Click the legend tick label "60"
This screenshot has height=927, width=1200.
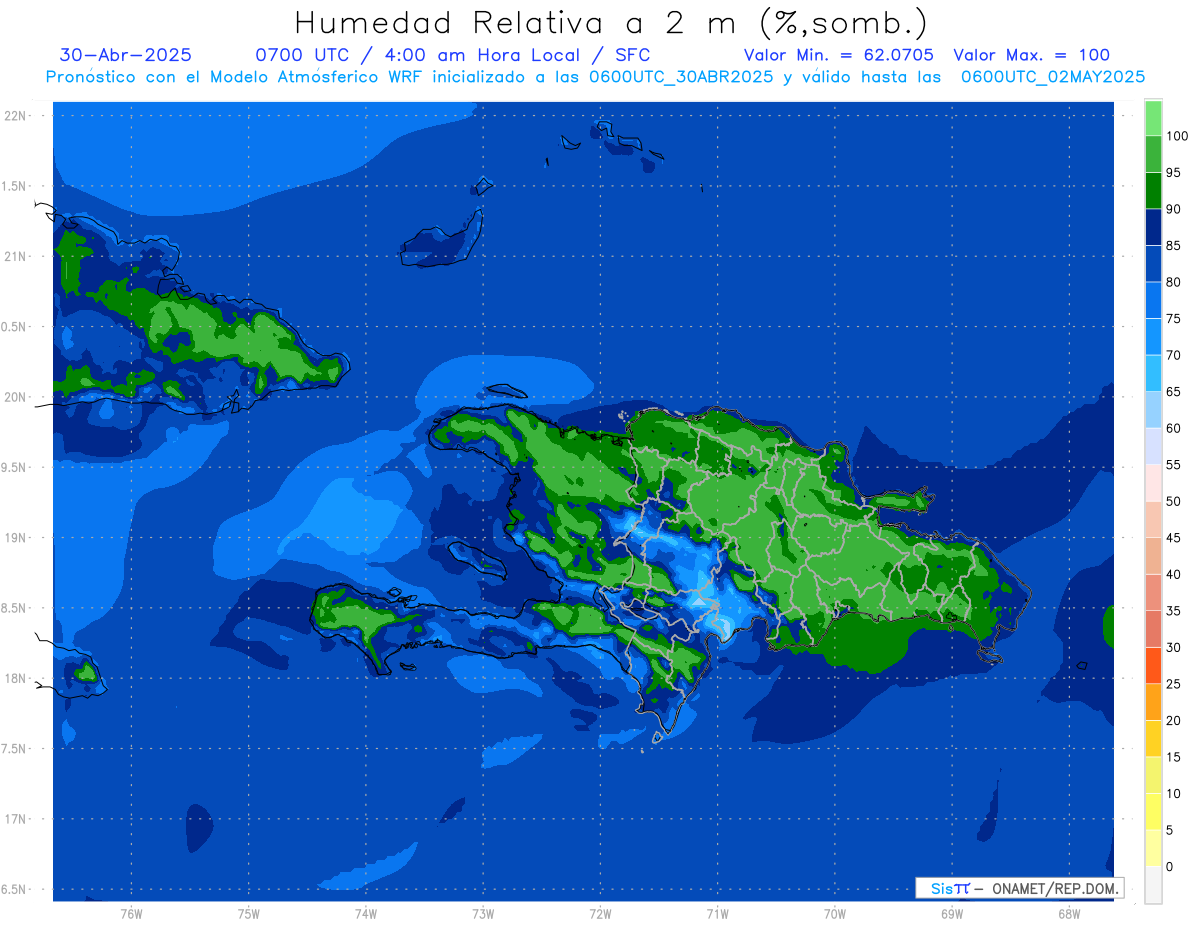click(x=1173, y=428)
